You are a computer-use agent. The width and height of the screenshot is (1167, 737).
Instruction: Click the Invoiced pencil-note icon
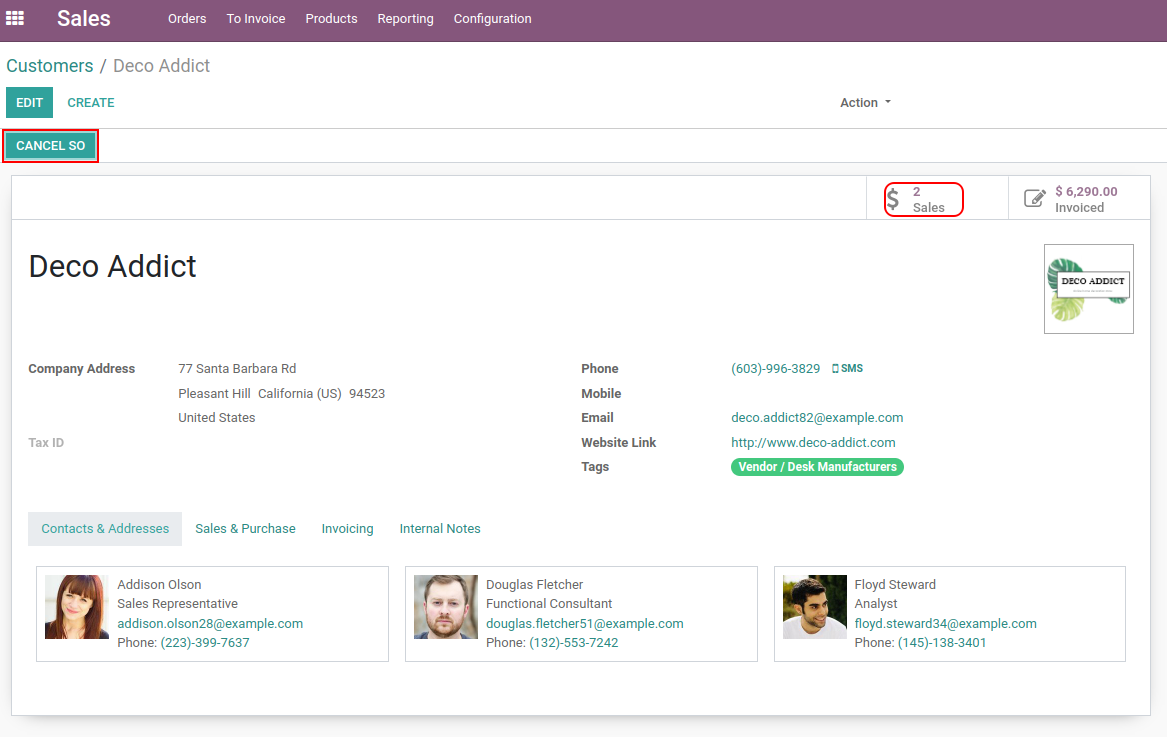[1035, 199]
